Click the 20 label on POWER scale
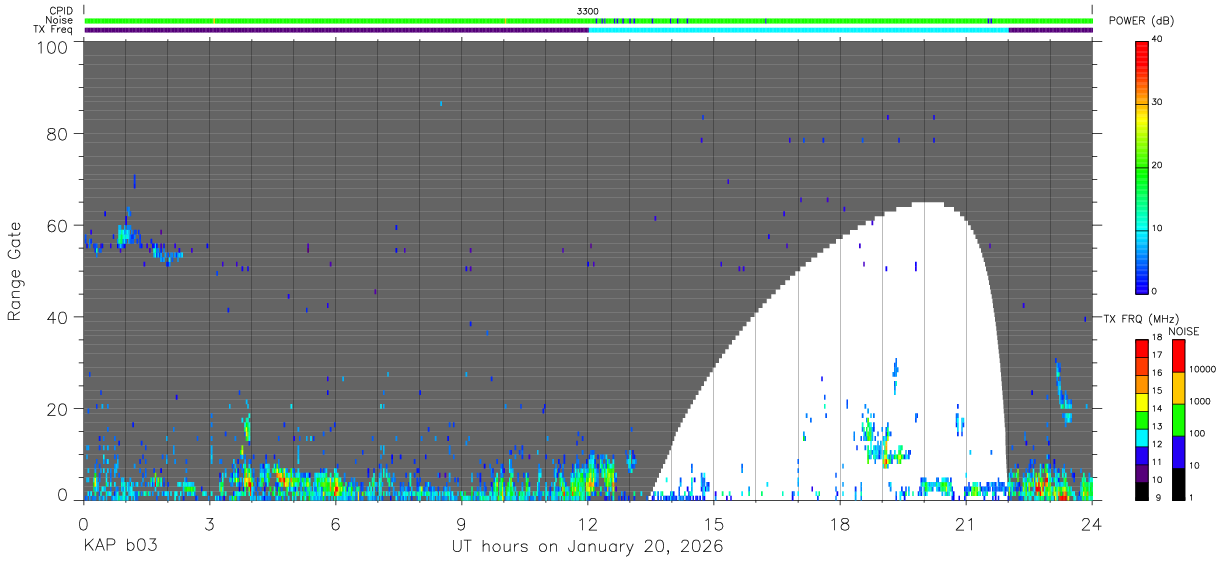The width and height of the screenshot is (1228, 567). tap(1157, 166)
